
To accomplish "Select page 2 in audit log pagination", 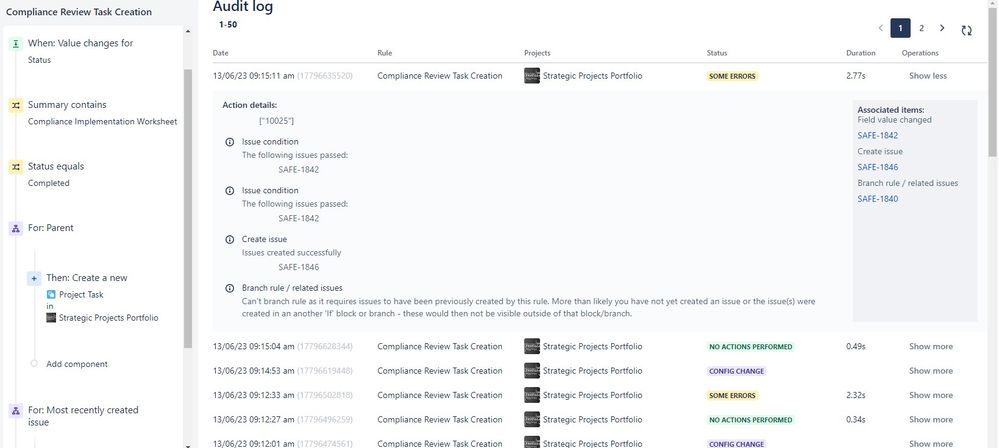I will [921, 28].
